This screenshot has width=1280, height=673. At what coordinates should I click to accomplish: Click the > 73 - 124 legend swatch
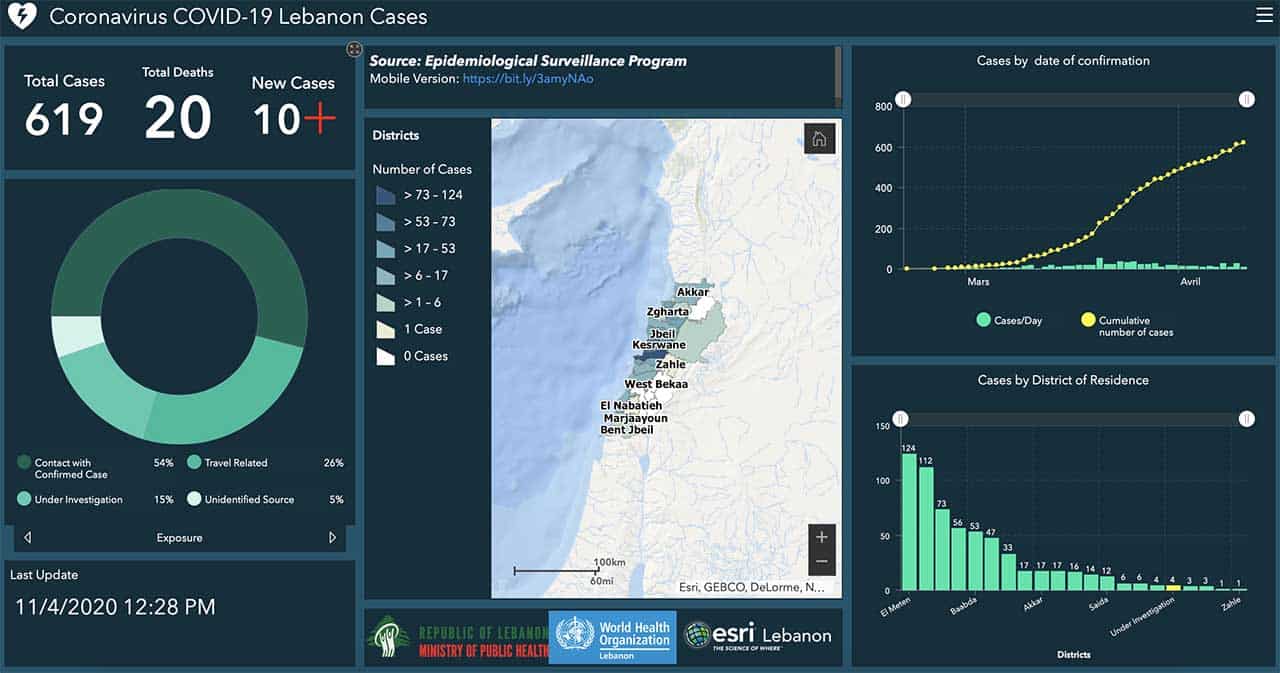385,195
